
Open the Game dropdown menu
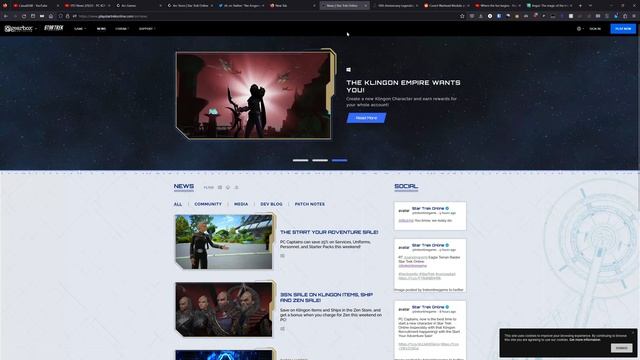pyautogui.click(x=80, y=29)
